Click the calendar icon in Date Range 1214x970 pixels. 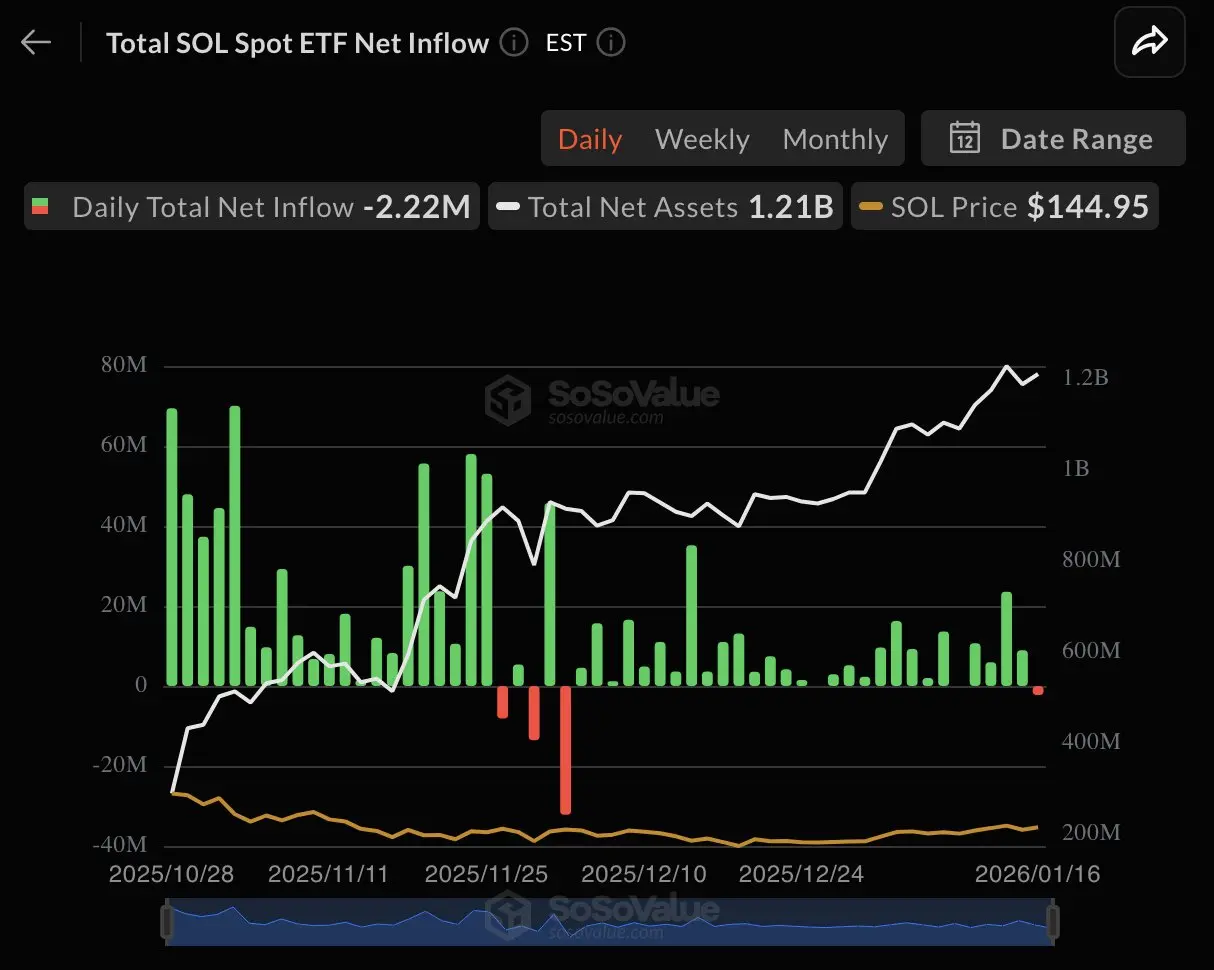click(x=964, y=138)
